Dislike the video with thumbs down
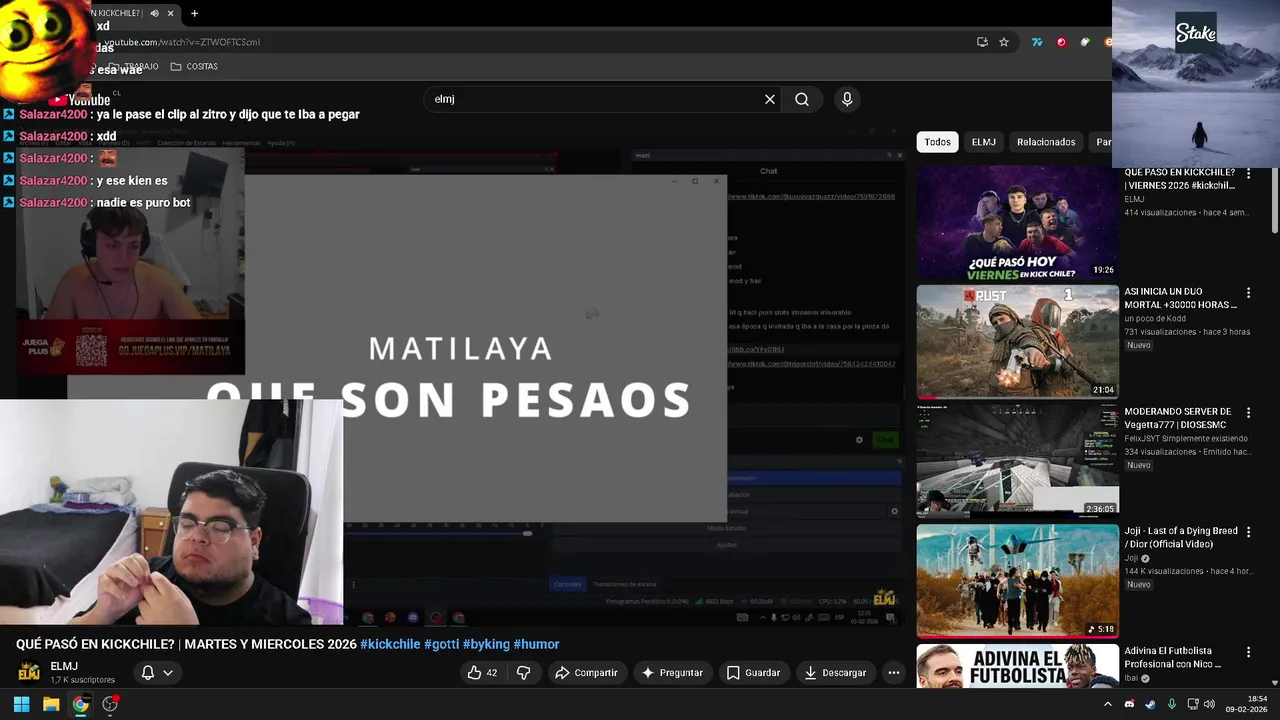 tap(523, 673)
